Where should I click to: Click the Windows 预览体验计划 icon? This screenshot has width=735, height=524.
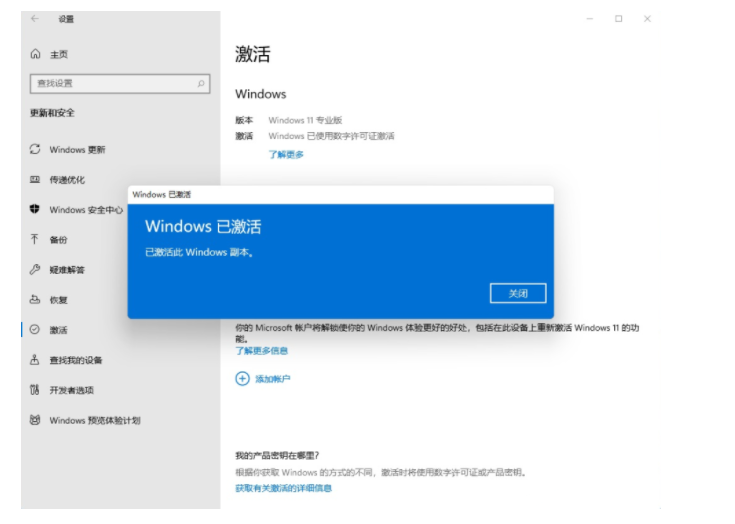(x=35, y=419)
